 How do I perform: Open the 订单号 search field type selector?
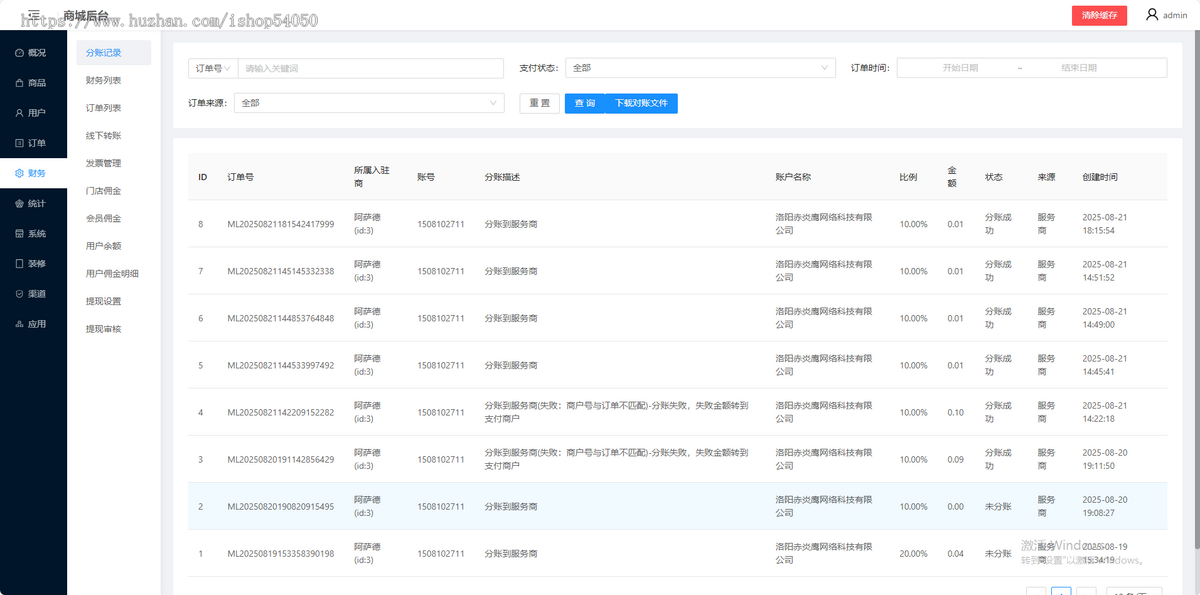coord(211,67)
